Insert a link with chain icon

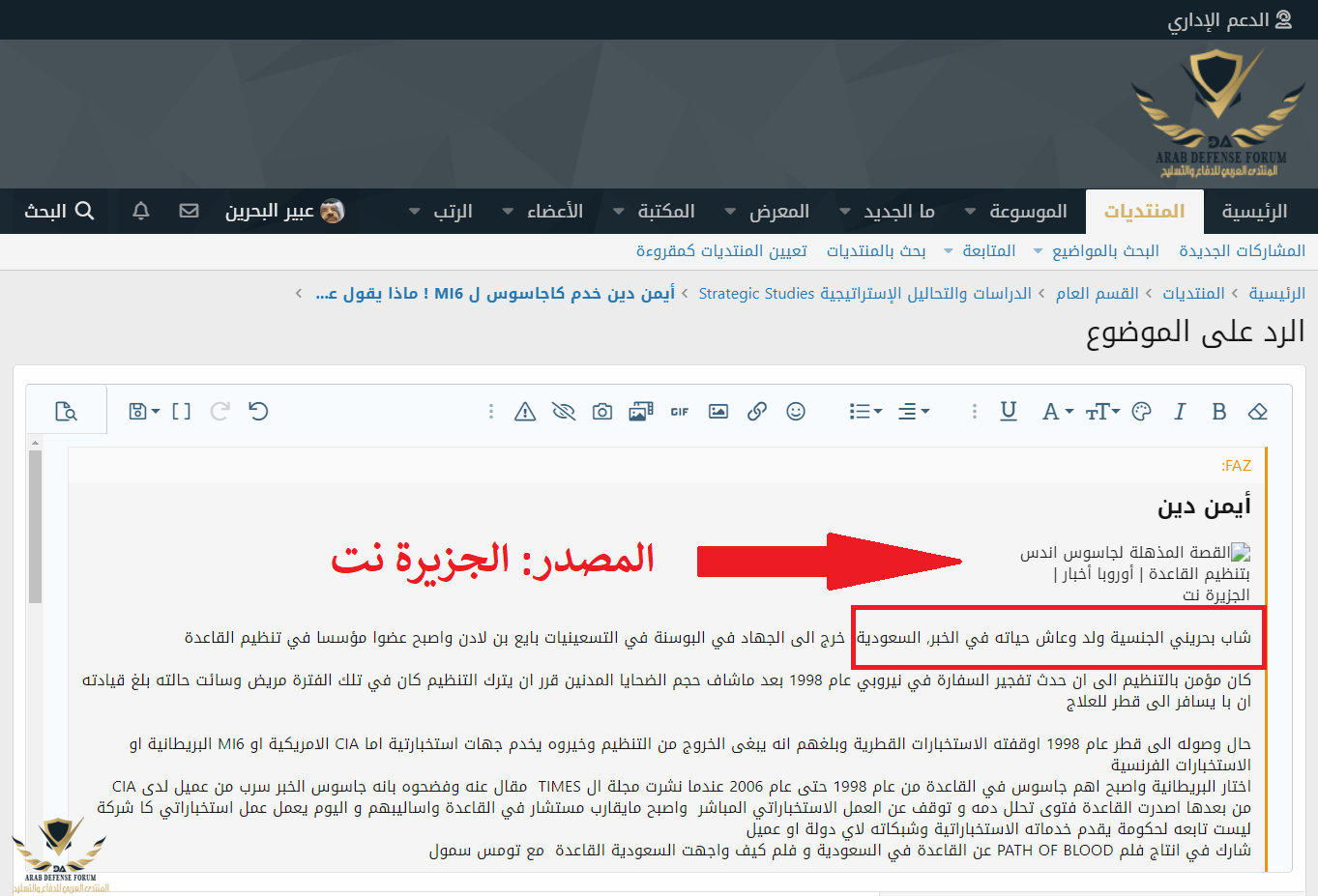pyautogui.click(x=757, y=412)
